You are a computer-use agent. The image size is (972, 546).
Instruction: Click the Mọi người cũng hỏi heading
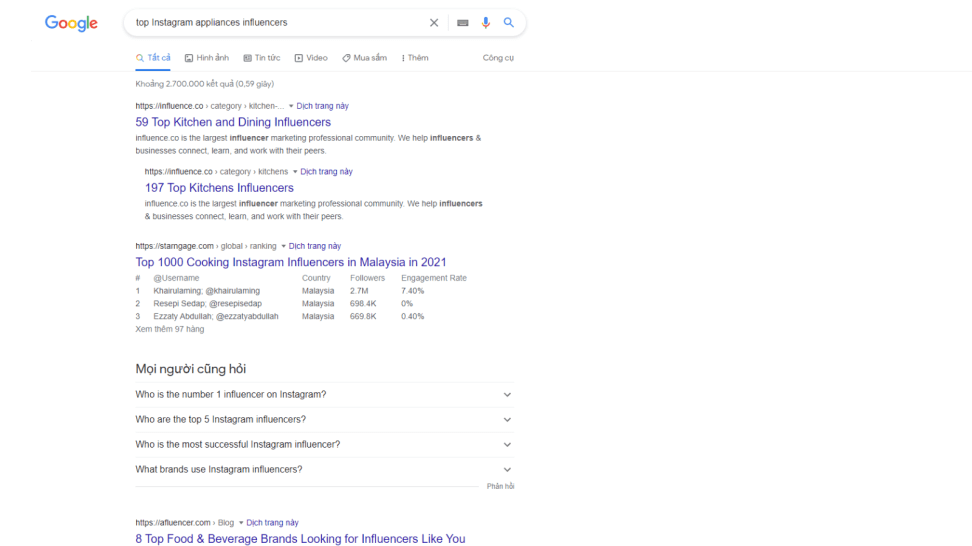191,369
